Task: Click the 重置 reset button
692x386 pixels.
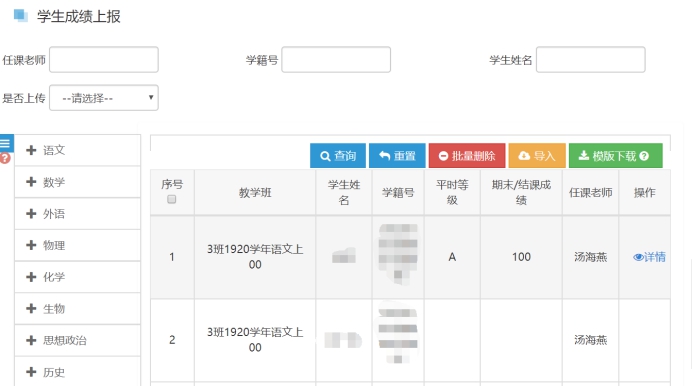Action: tap(397, 156)
